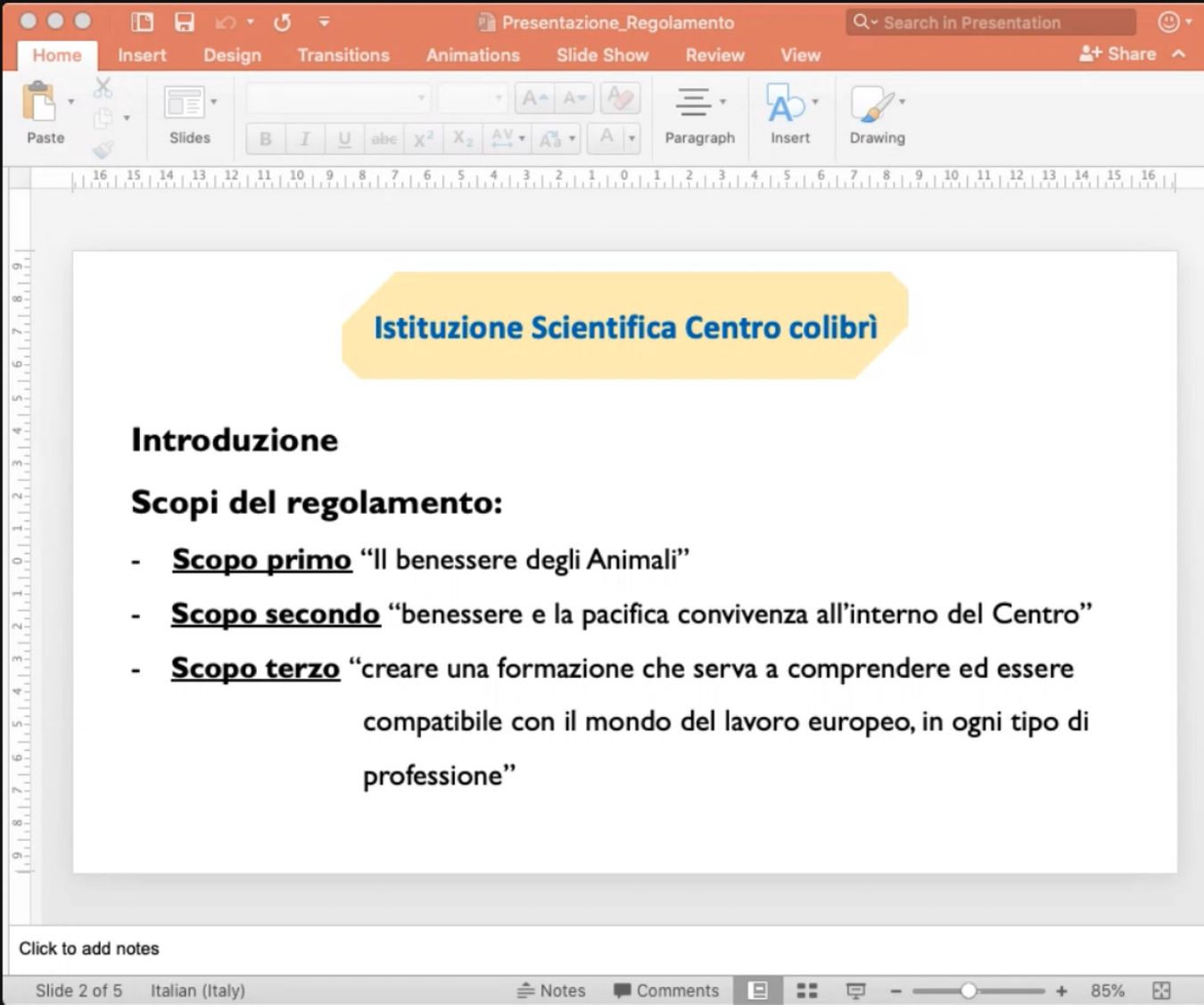The image size is (1204, 1005).
Task: Click the Slides layout icon
Action: (185, 103)
